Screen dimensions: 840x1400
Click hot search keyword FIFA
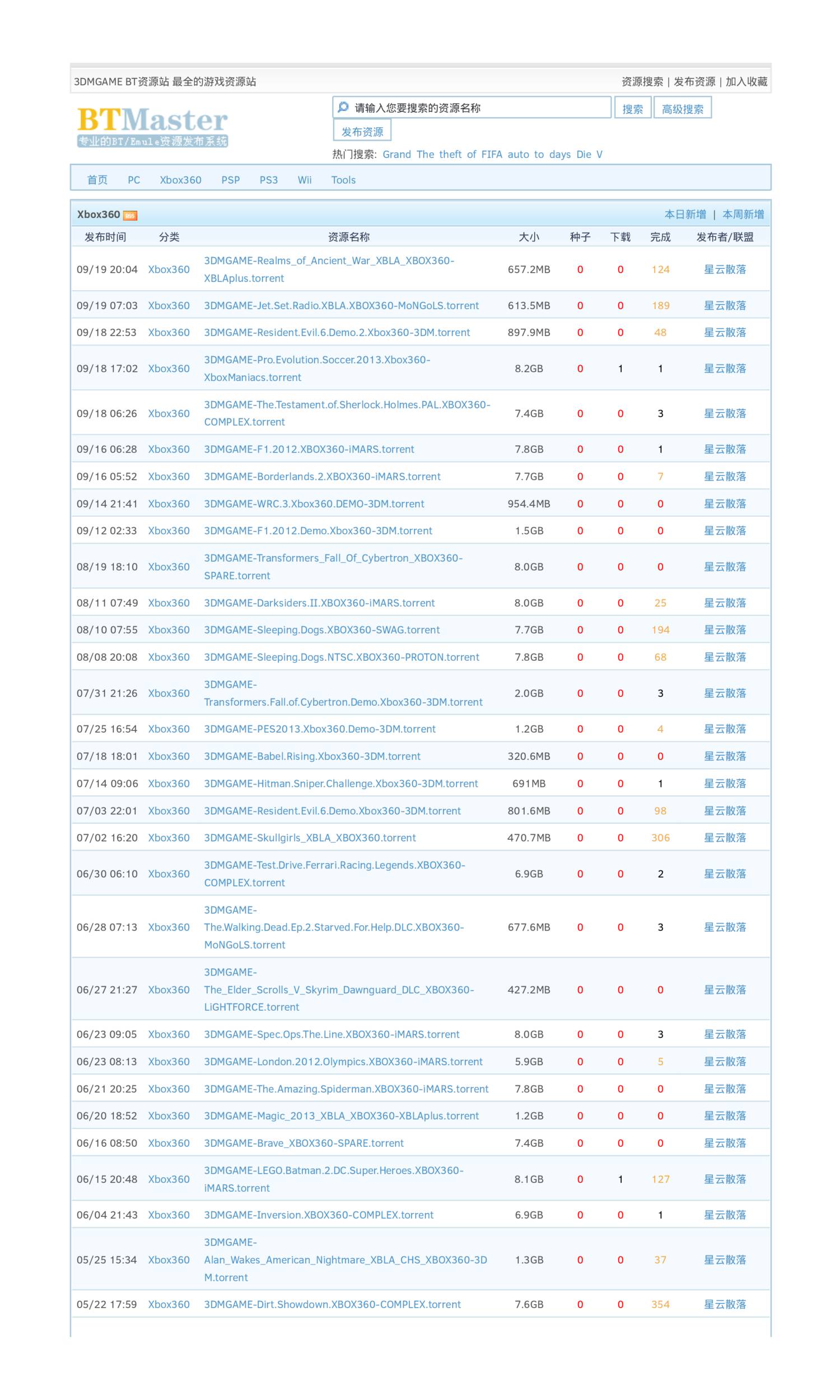(491, 155)
